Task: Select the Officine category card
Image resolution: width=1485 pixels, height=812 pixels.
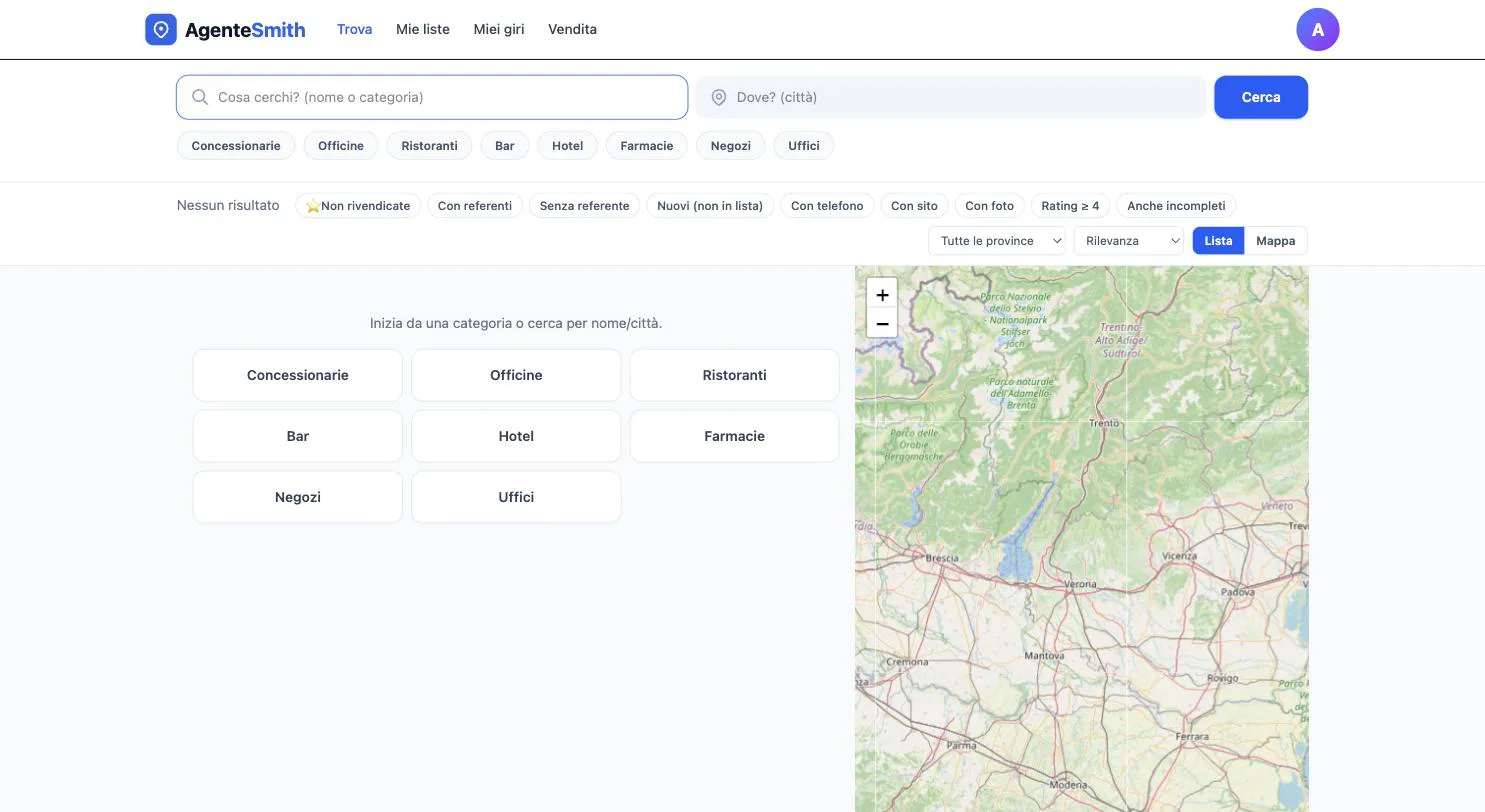Action: click(x=516, y=376)
